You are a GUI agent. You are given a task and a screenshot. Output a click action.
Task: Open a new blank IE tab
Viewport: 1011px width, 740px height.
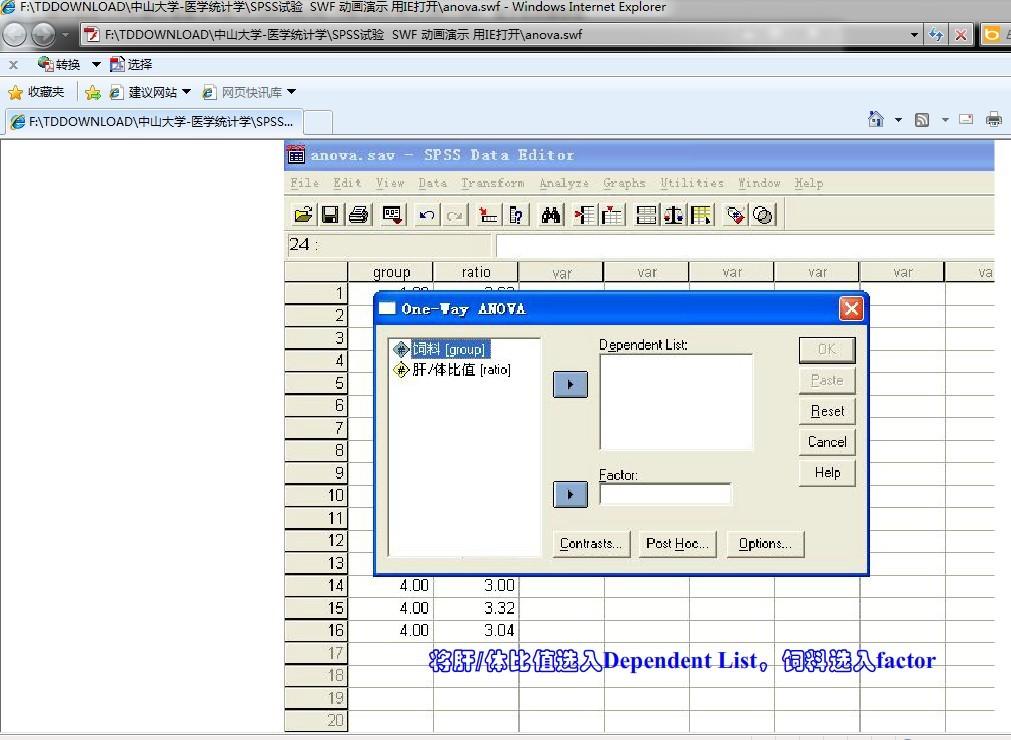click(x=318, y=122)
